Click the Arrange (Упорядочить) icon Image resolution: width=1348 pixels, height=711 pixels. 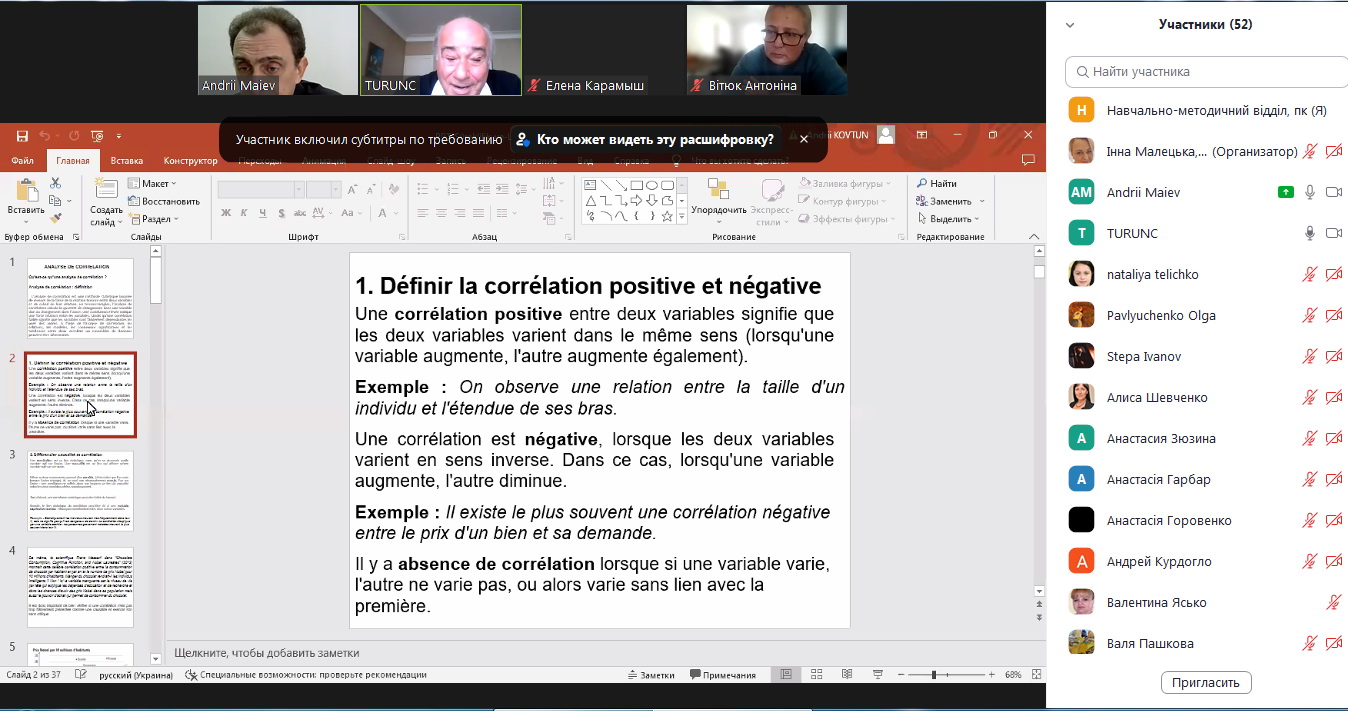pyautogui.click(x=718, y=196)
